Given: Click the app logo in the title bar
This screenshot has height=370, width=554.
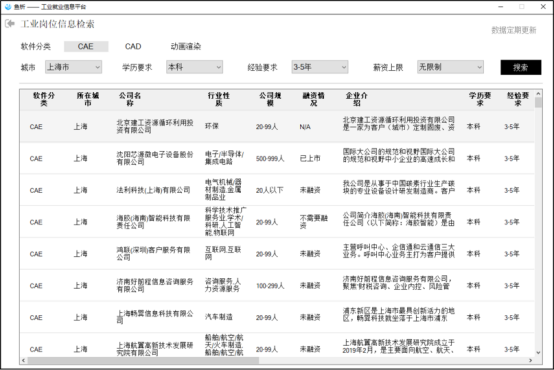Looking at the screenshot, I should [8, 7].
